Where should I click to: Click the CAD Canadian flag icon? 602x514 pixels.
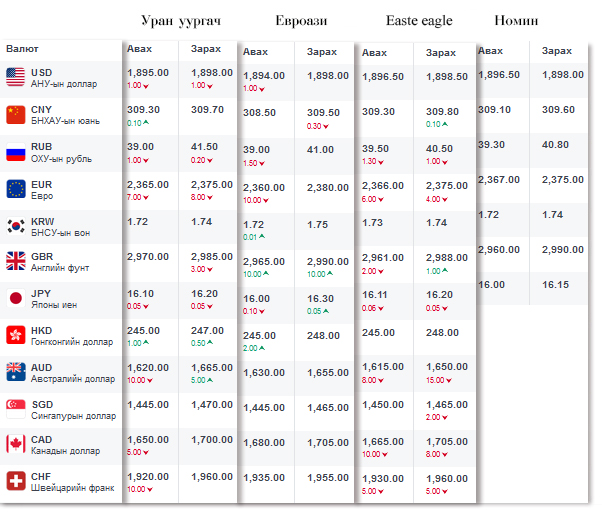tap(15, 444)
